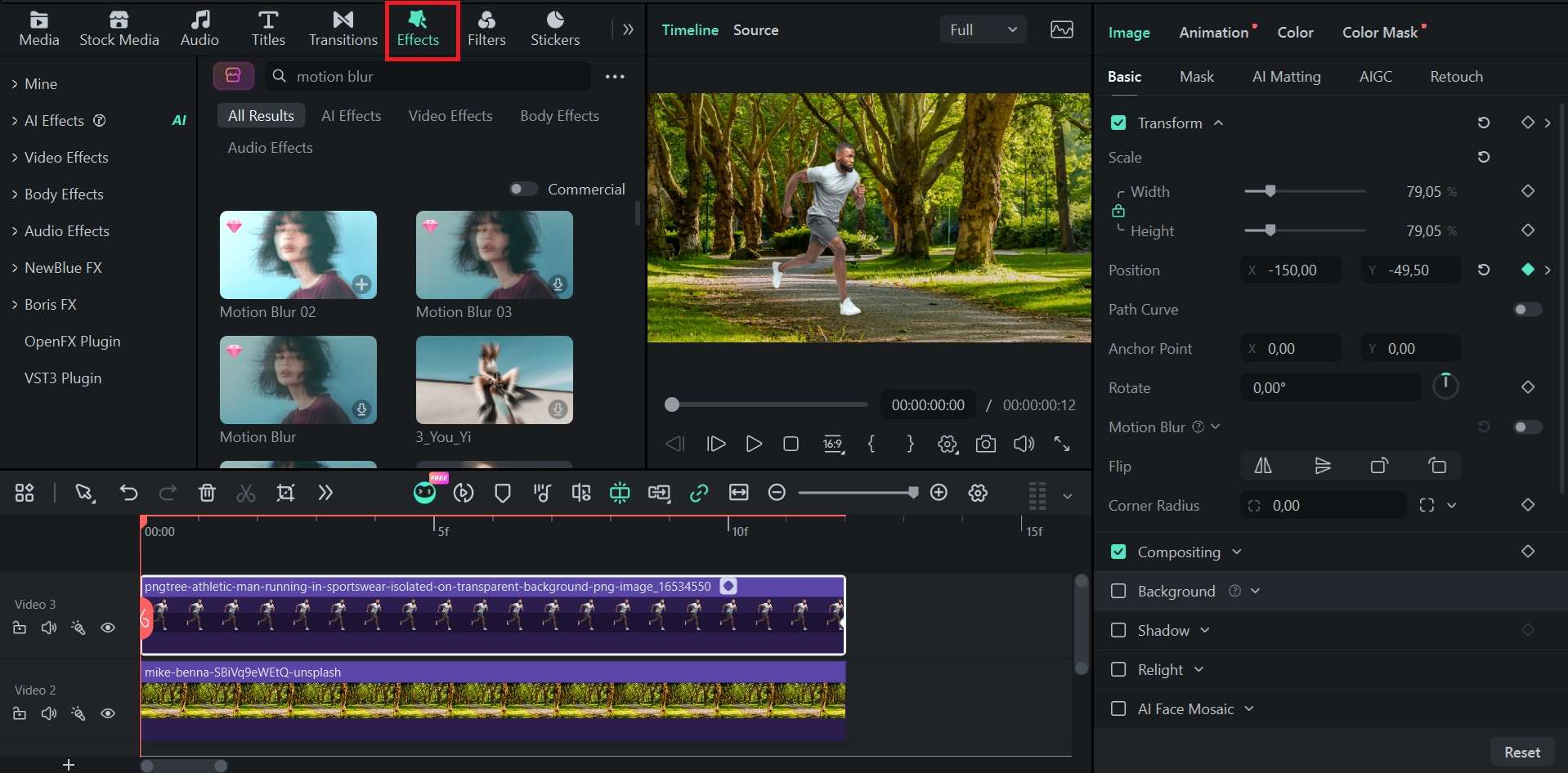This screenshot has height=773, width=1568.
Task: Click the Reset button
Action: tap(1521, 752)
